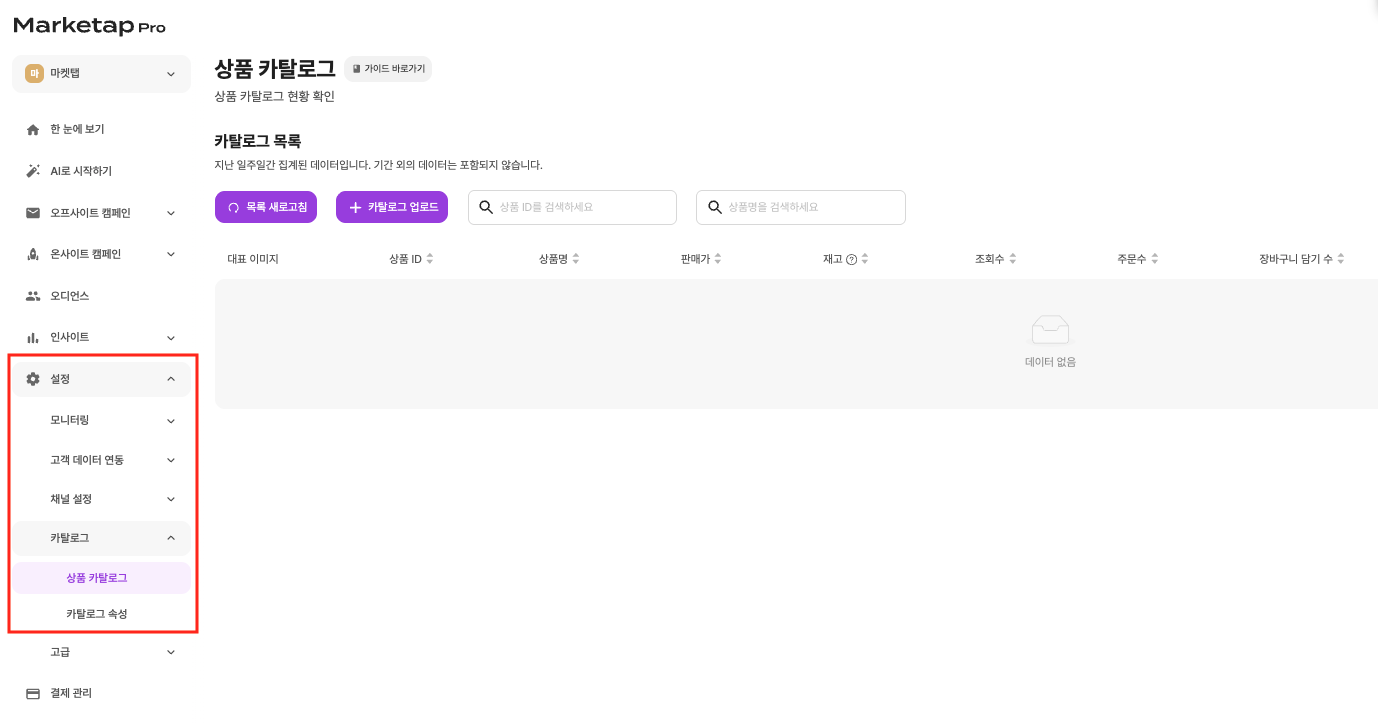Click the 카탈로그 업로드 button

[x=392, y=207]
